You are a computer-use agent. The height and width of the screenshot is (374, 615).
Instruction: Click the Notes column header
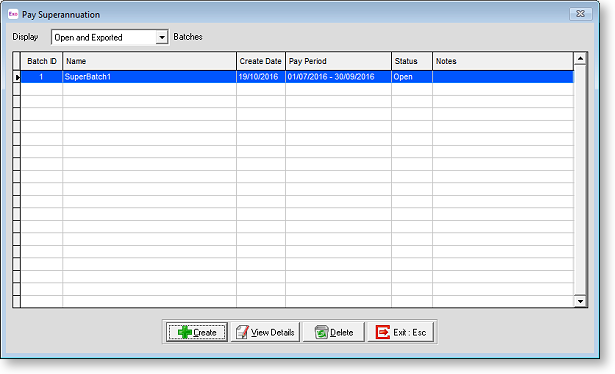pos(503,61)
